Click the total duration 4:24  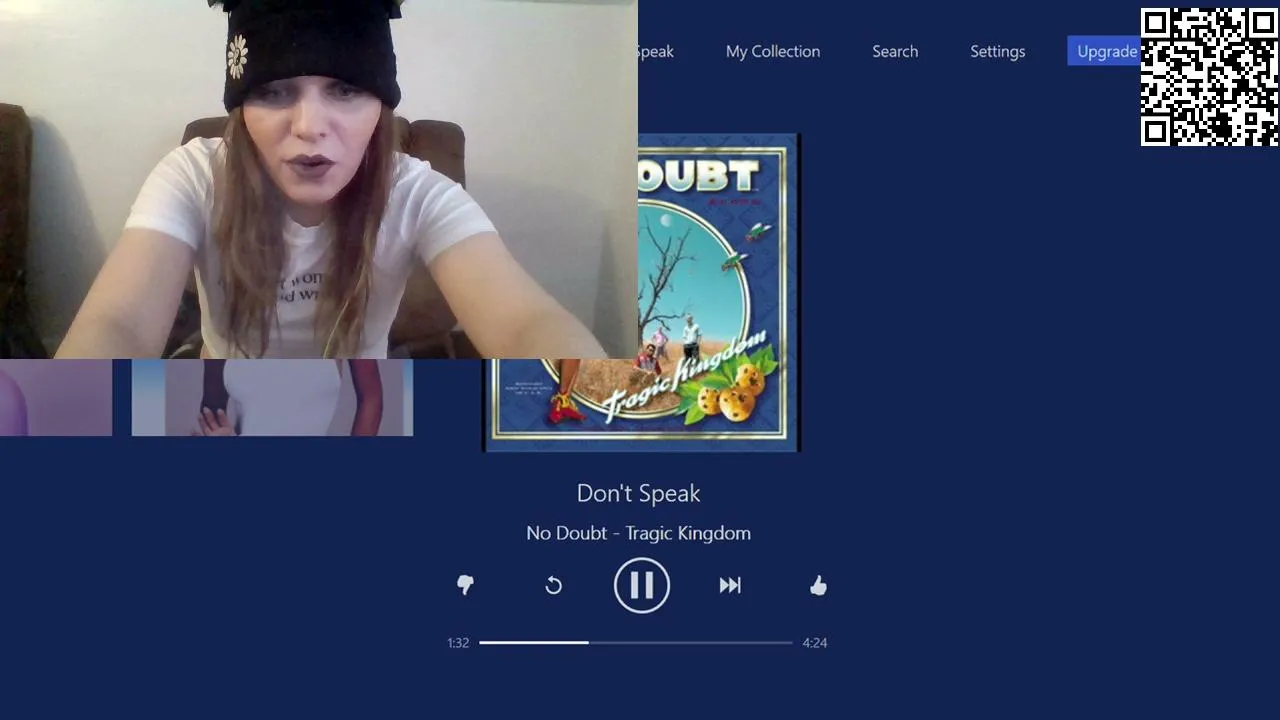(815, 643)
